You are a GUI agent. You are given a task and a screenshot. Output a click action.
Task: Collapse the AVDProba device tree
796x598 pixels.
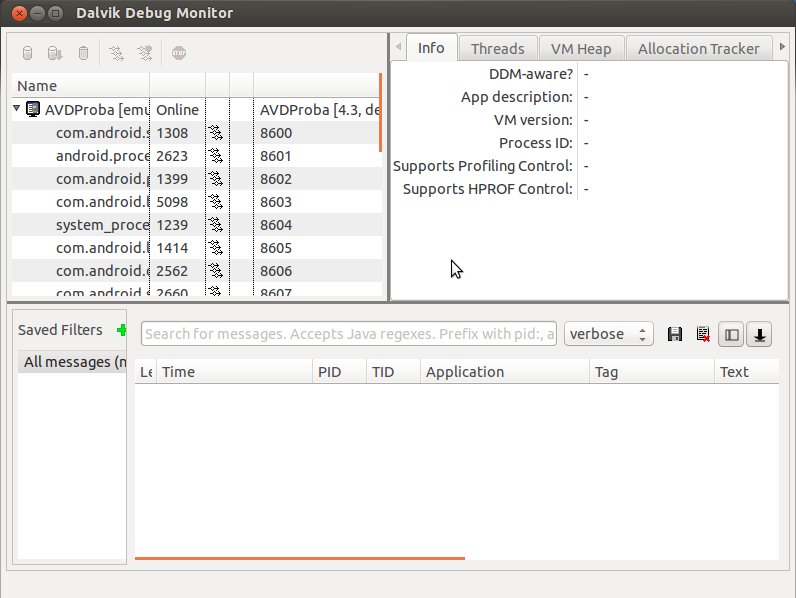click(x=17, y=108)
